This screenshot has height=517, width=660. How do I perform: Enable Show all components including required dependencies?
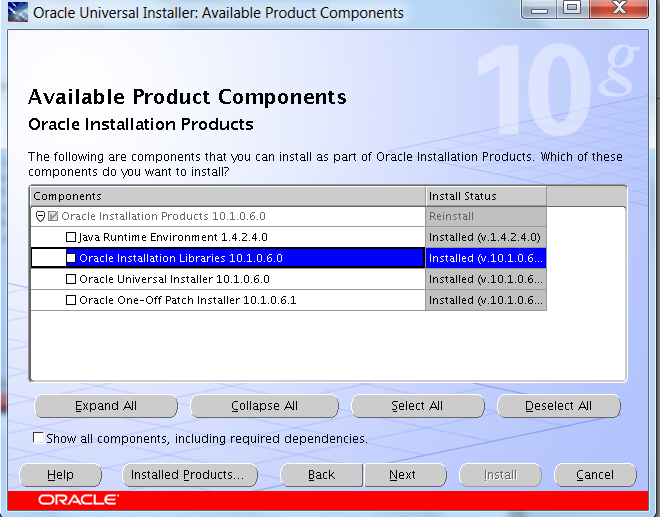38,438
